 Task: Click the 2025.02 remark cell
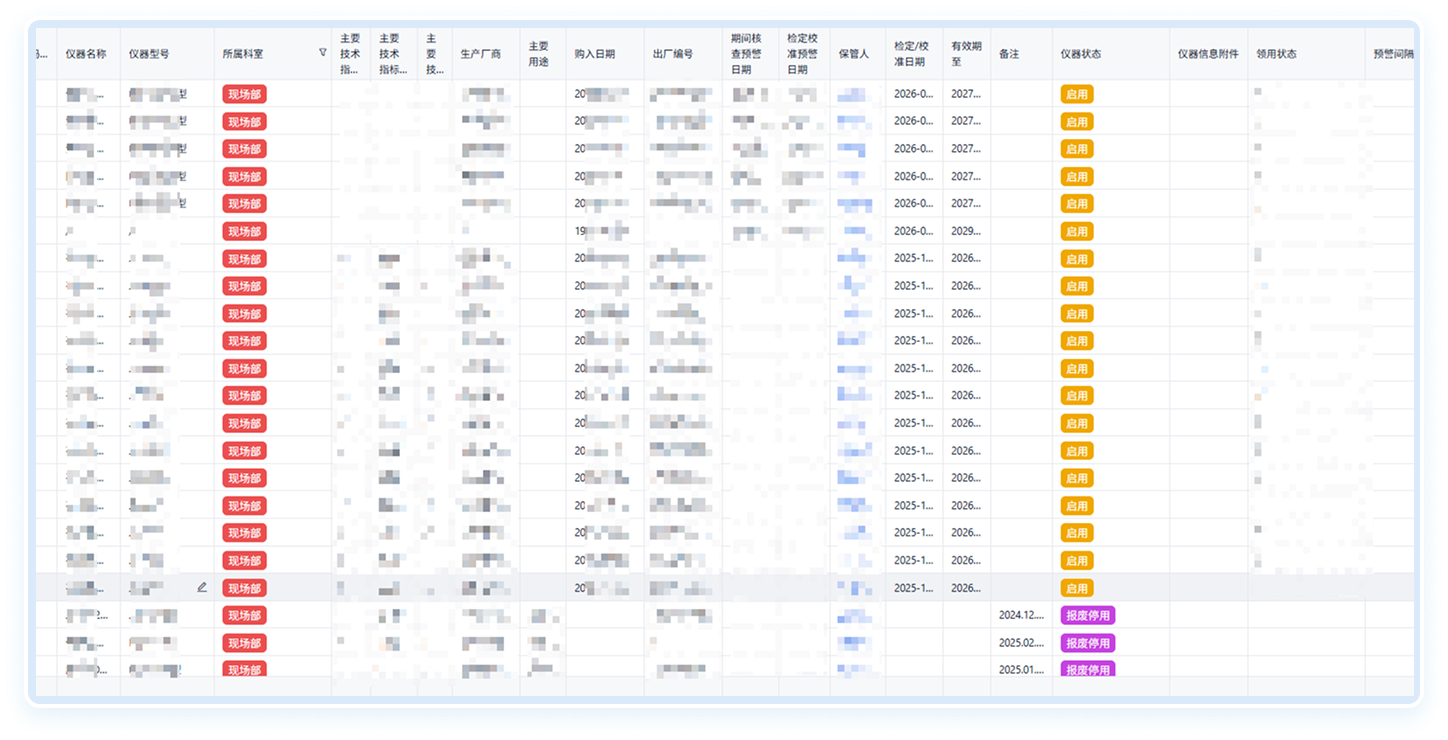[x=1020, y=643]
